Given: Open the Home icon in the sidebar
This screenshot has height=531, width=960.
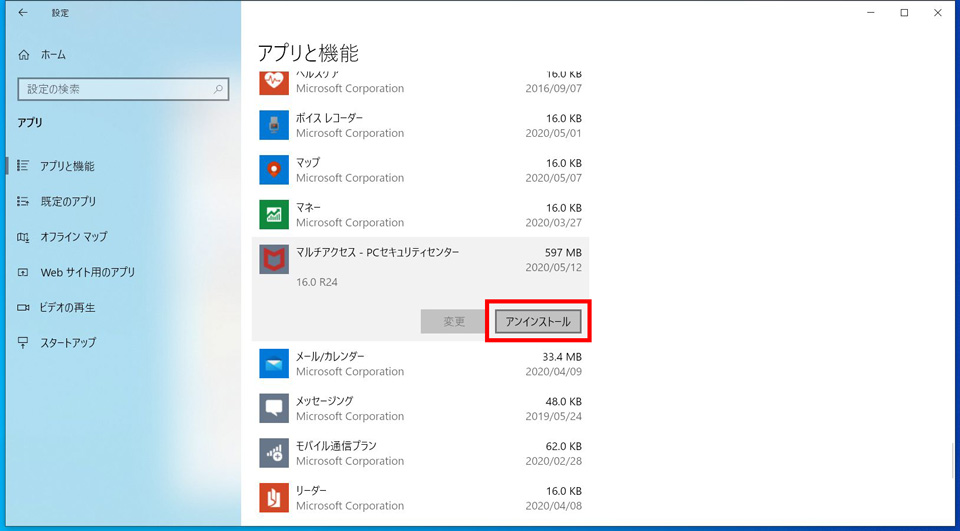Looking at the screenshot, I should tap(24, 55).
